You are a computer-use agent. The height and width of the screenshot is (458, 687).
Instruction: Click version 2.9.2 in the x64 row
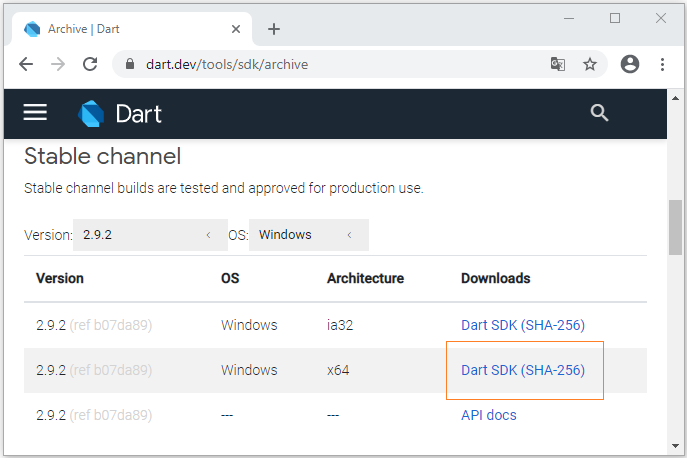(51, 370)
